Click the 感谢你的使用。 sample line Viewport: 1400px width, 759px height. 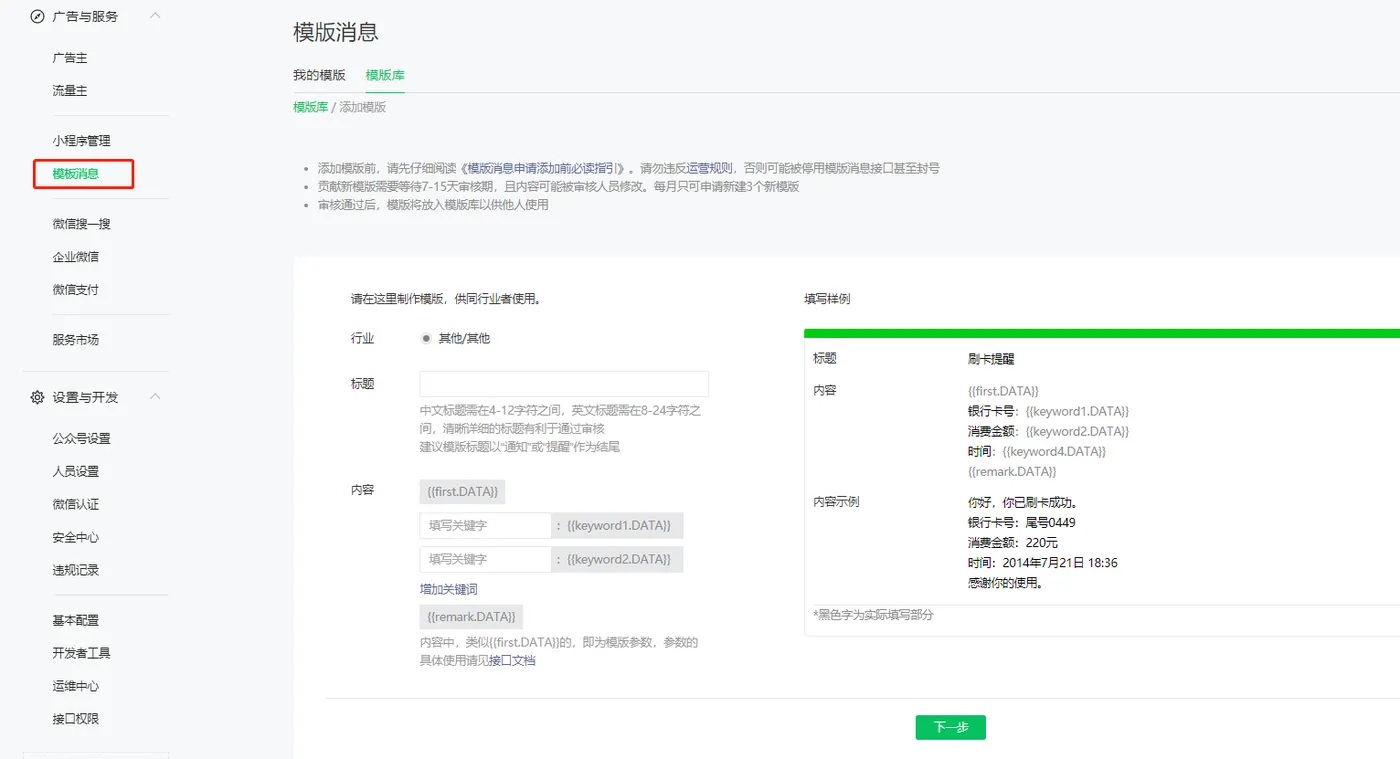pyautogui.click(x=1005, y=583)
